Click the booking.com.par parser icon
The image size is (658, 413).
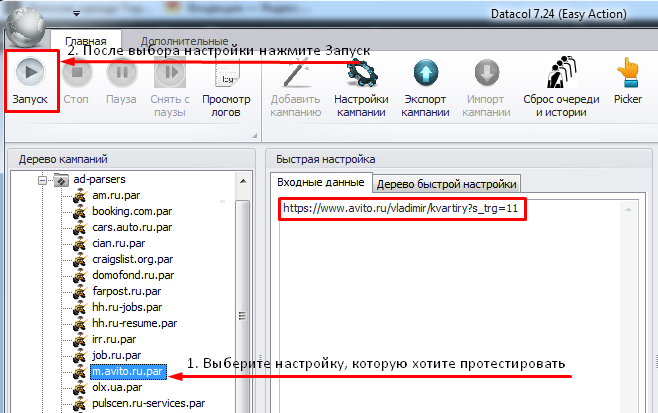point(79,212)
